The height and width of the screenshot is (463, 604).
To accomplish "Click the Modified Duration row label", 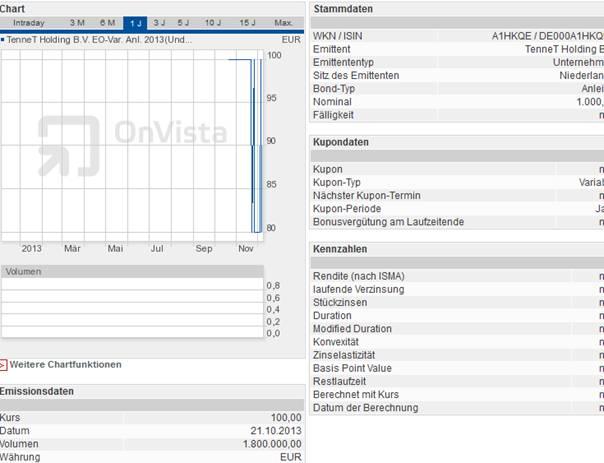I will point(352,329).
